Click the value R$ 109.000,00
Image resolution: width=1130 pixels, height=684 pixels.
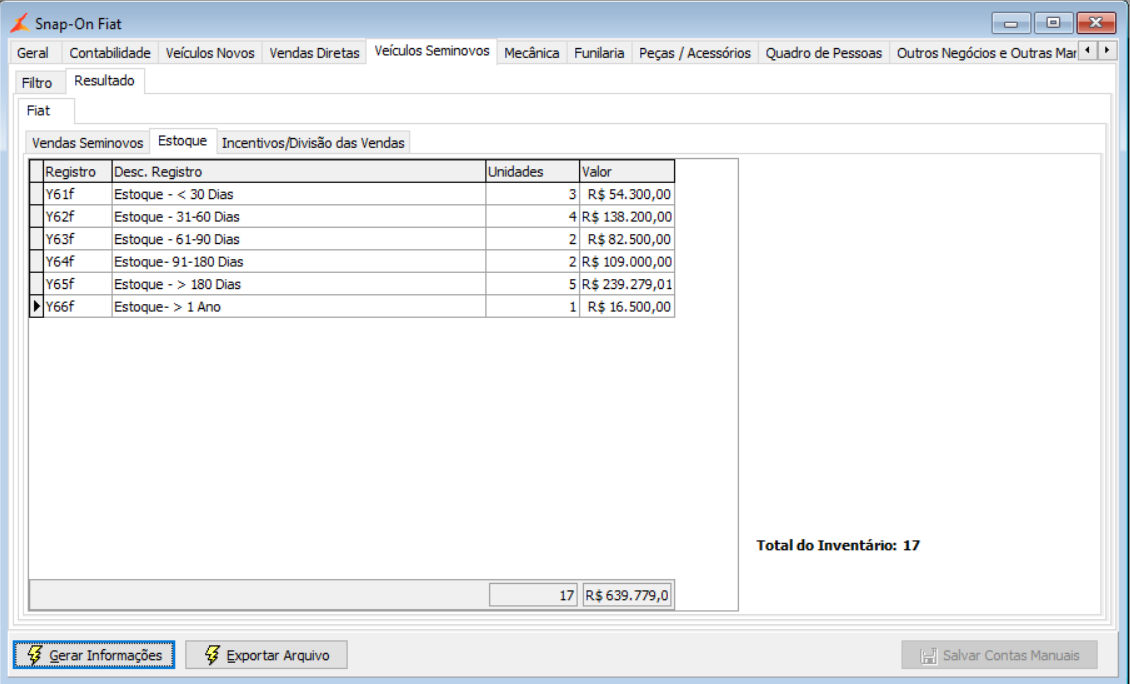pyautogui.click(x=627, y=261)
